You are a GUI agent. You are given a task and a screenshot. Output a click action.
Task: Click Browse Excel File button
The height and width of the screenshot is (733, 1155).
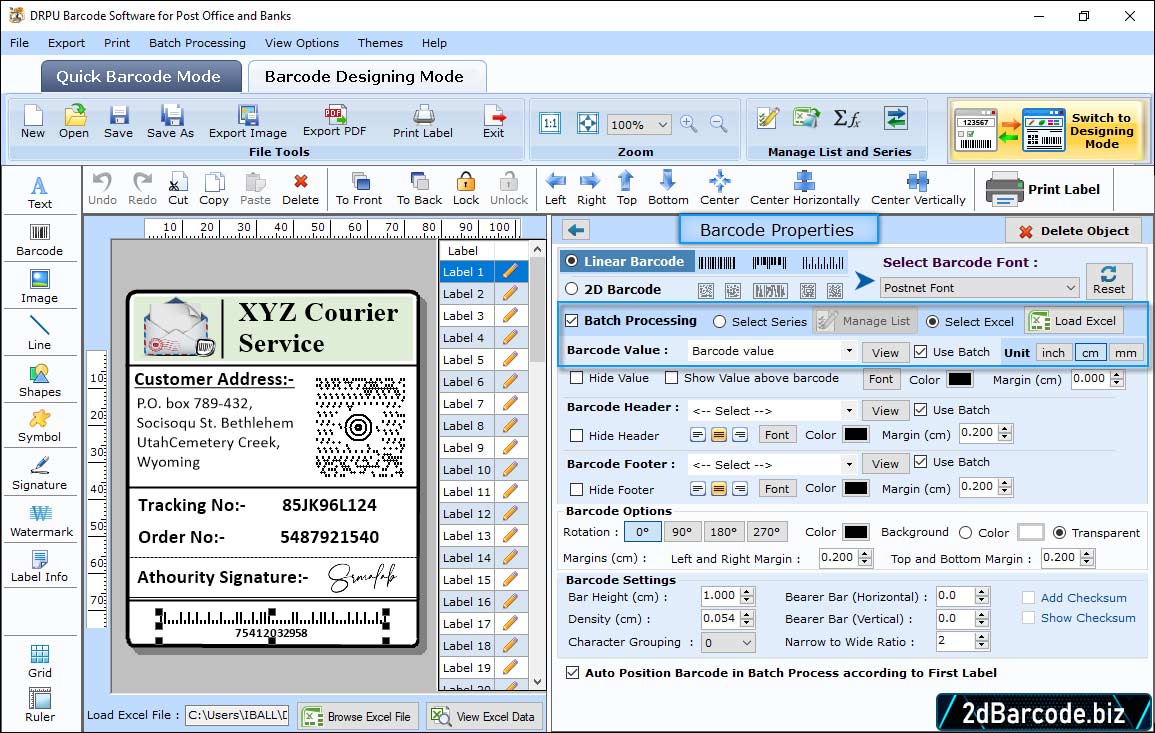click(357, 716)
